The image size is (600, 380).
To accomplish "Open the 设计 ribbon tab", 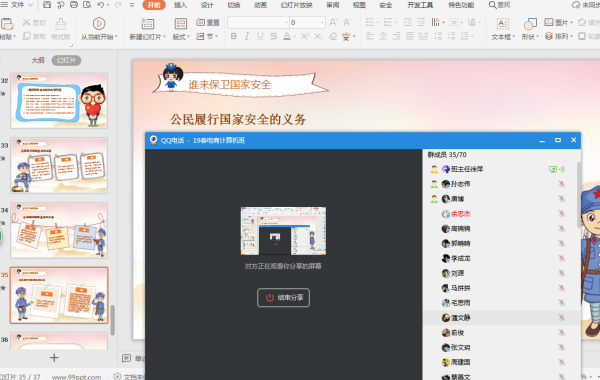I will (207, 5).
